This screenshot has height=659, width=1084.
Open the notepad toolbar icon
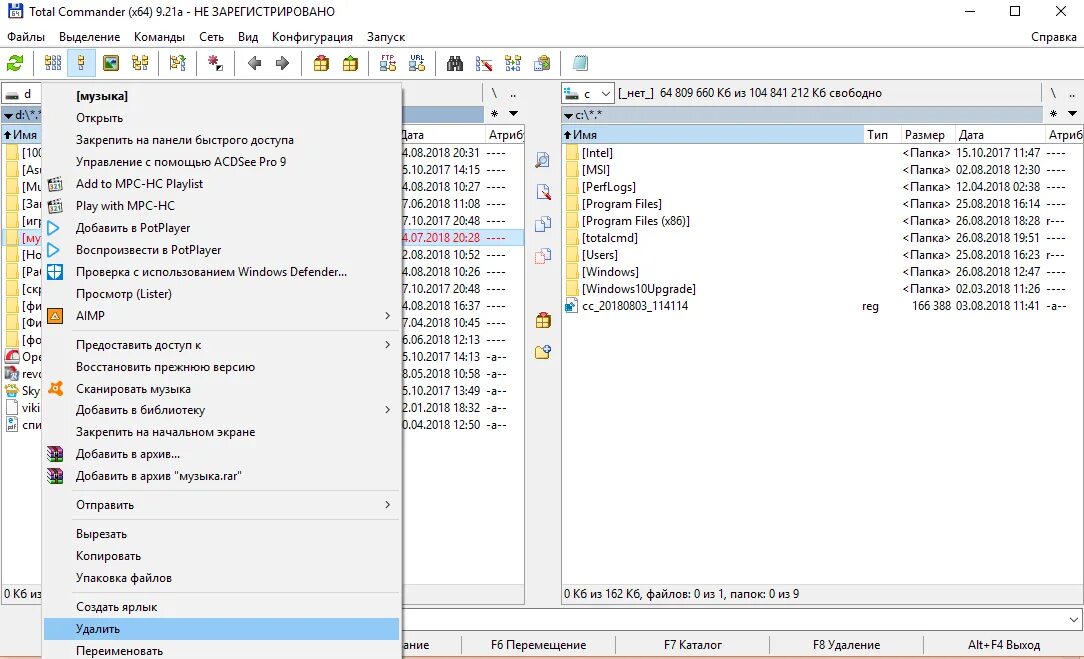tap(580, 64)
